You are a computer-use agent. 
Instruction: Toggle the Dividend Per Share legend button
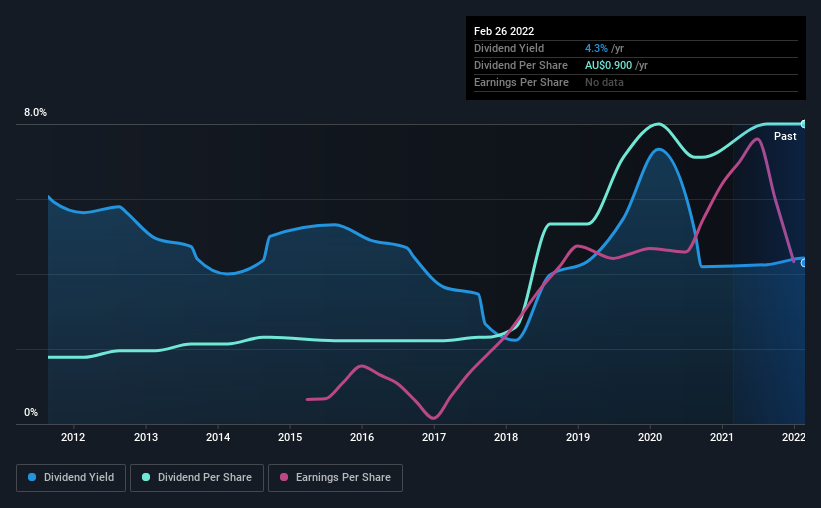197,478
